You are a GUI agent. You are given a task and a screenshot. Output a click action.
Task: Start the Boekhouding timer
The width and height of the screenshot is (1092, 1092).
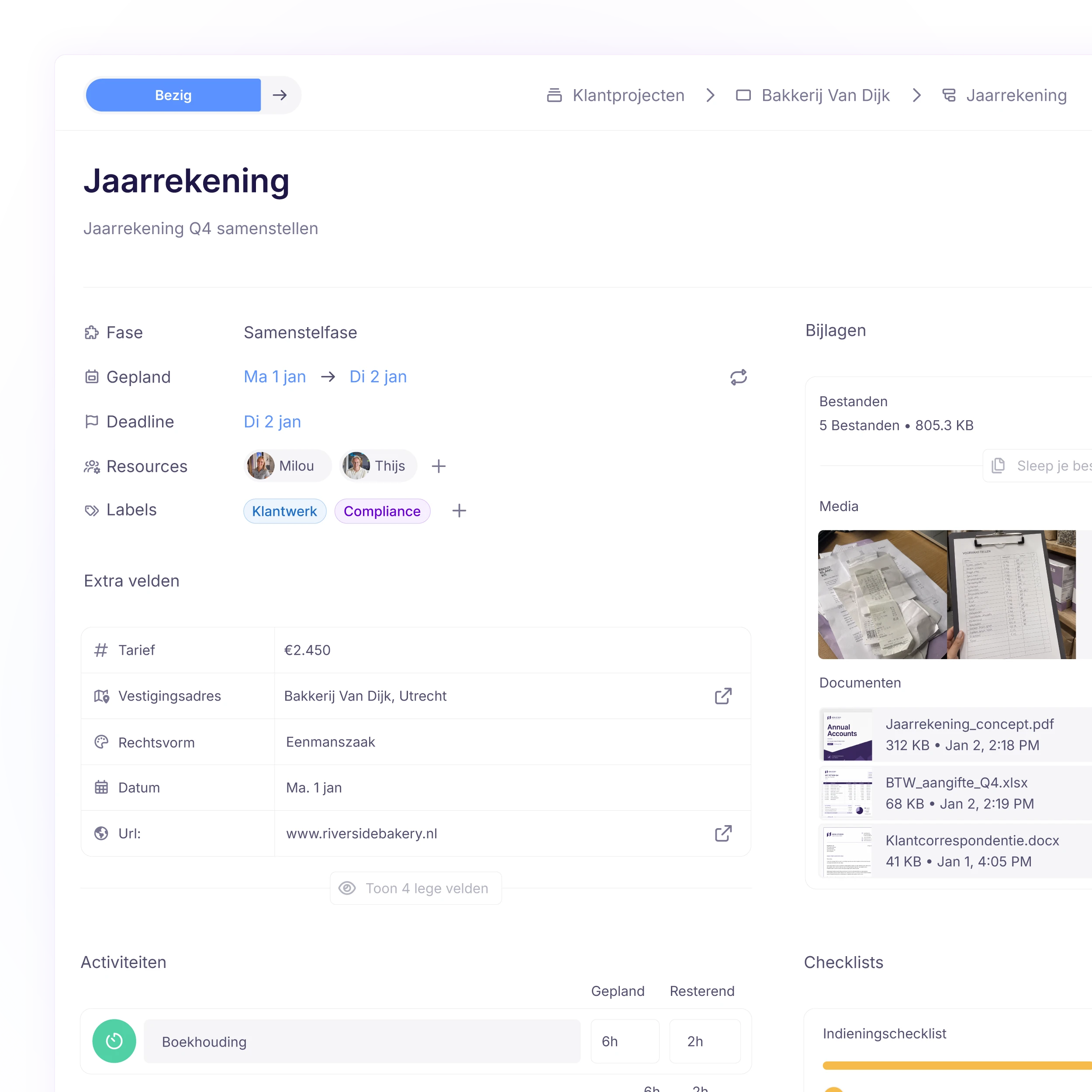(114, 1041)
